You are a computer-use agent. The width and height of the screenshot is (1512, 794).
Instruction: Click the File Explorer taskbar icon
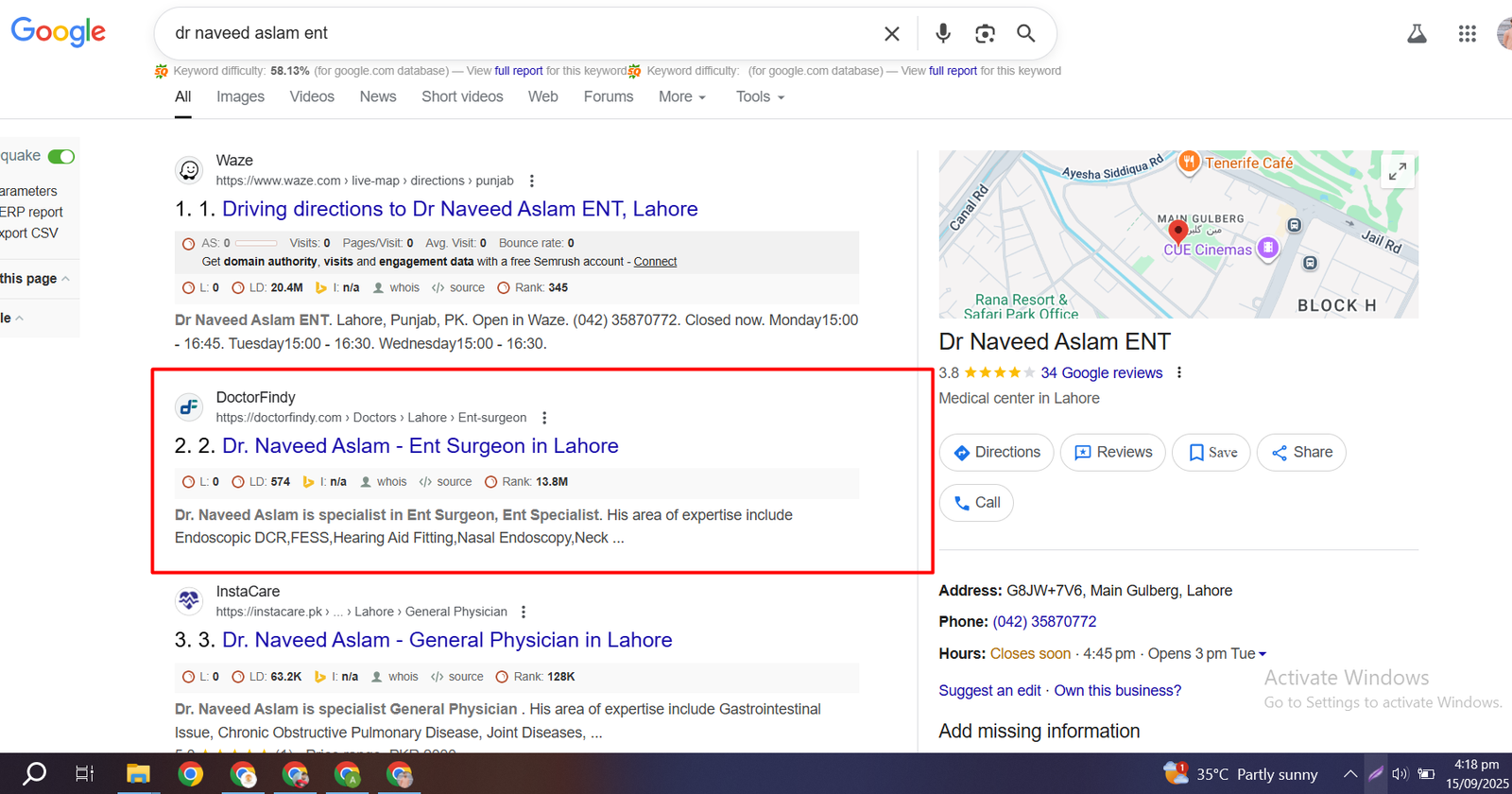click(138, 774)
